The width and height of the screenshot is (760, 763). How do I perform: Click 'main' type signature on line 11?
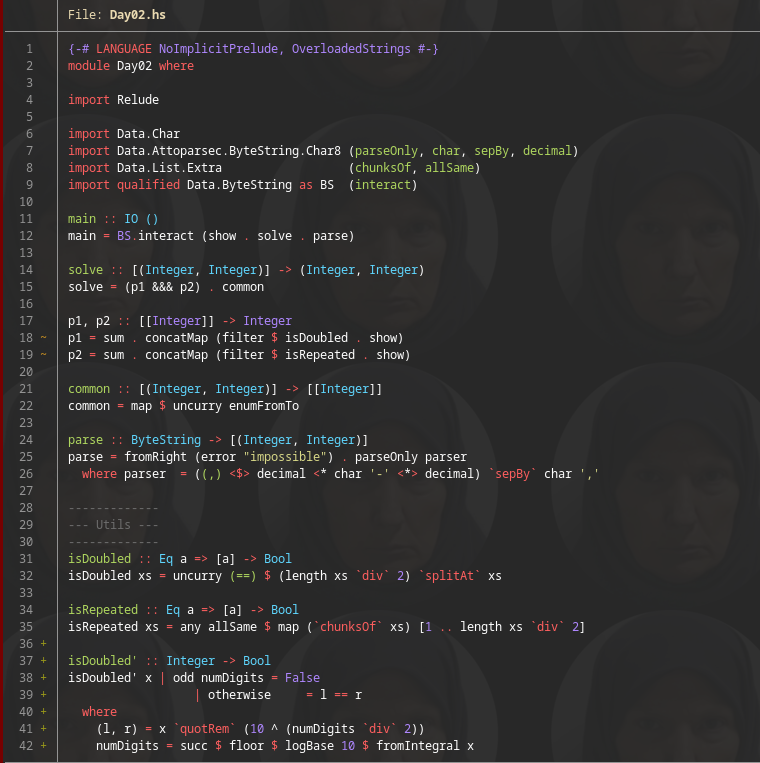(82, 219)
